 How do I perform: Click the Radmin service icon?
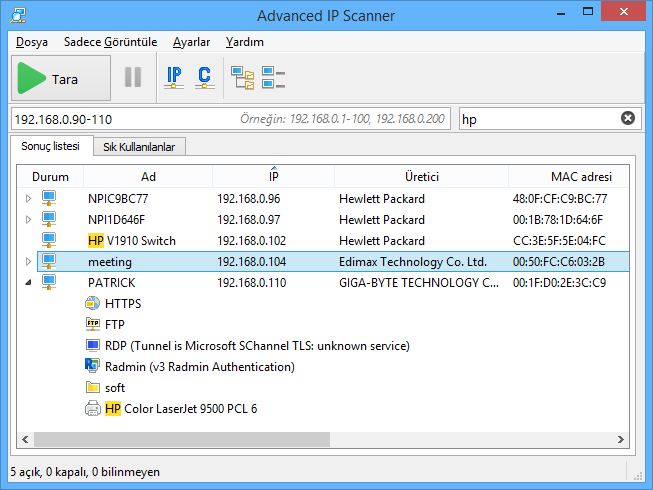[x=93, y=366]
